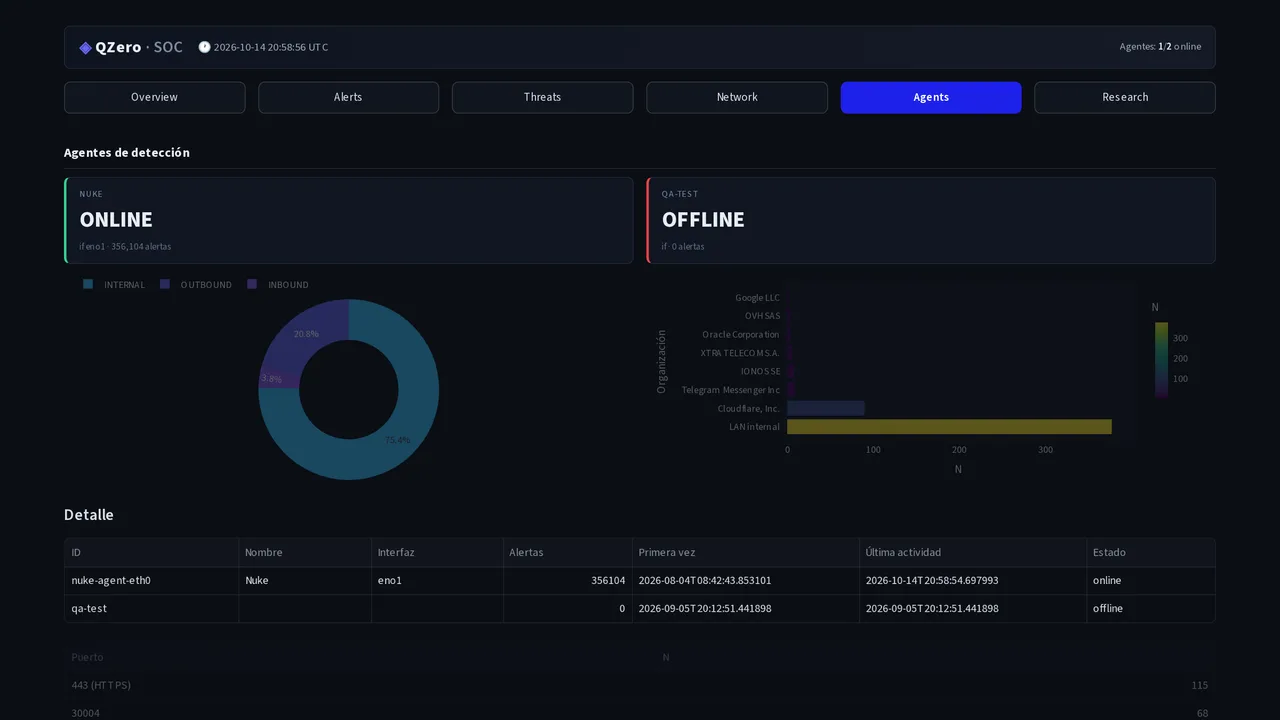This screenshot has width=1280, height=720.
Task: Click the Cloudflare, Inc. bar
Action: 826,408
